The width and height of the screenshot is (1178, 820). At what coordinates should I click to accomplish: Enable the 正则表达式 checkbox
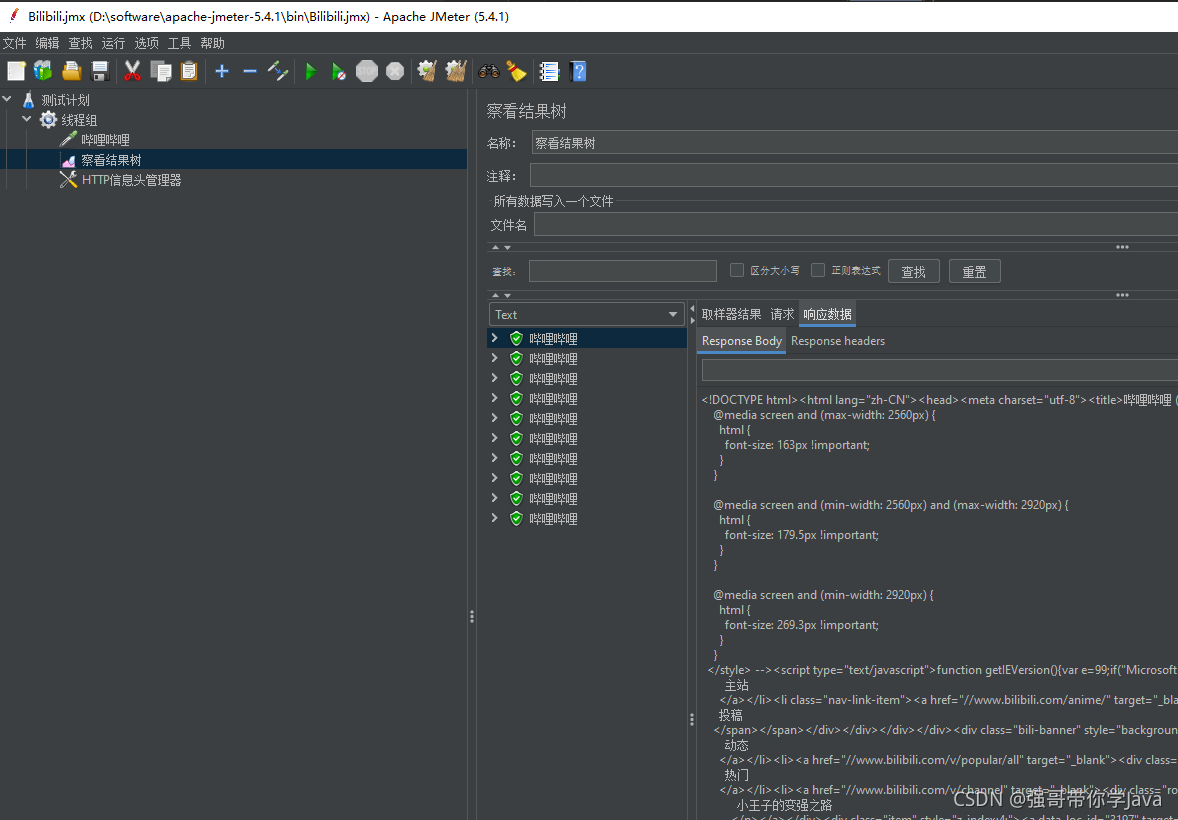click(818, 270)
